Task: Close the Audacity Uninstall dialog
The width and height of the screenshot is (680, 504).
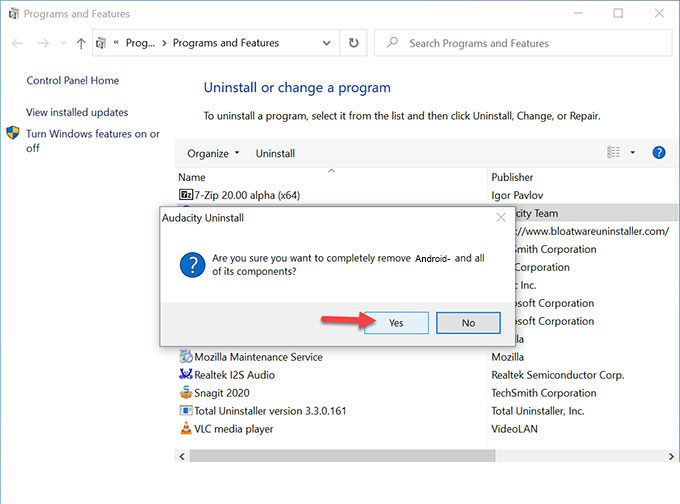Action: click(500, 217)
